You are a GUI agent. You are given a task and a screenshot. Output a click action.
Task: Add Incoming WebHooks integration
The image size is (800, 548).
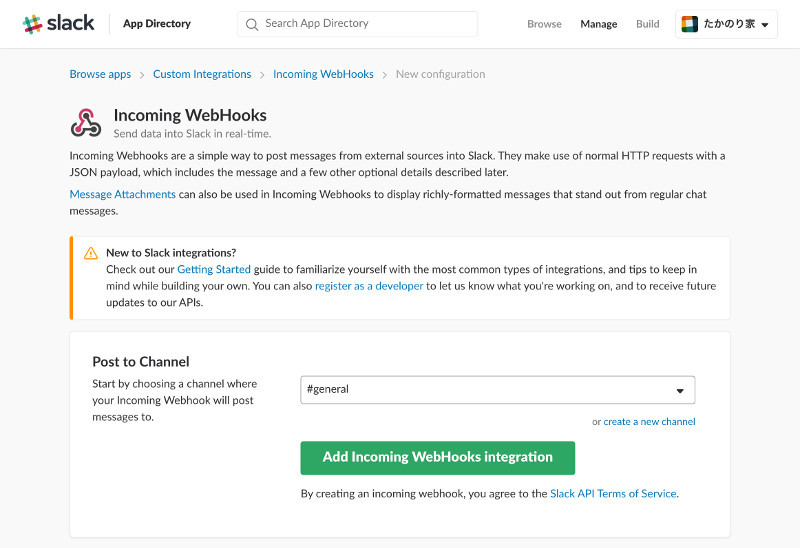(x=438, y=458)
